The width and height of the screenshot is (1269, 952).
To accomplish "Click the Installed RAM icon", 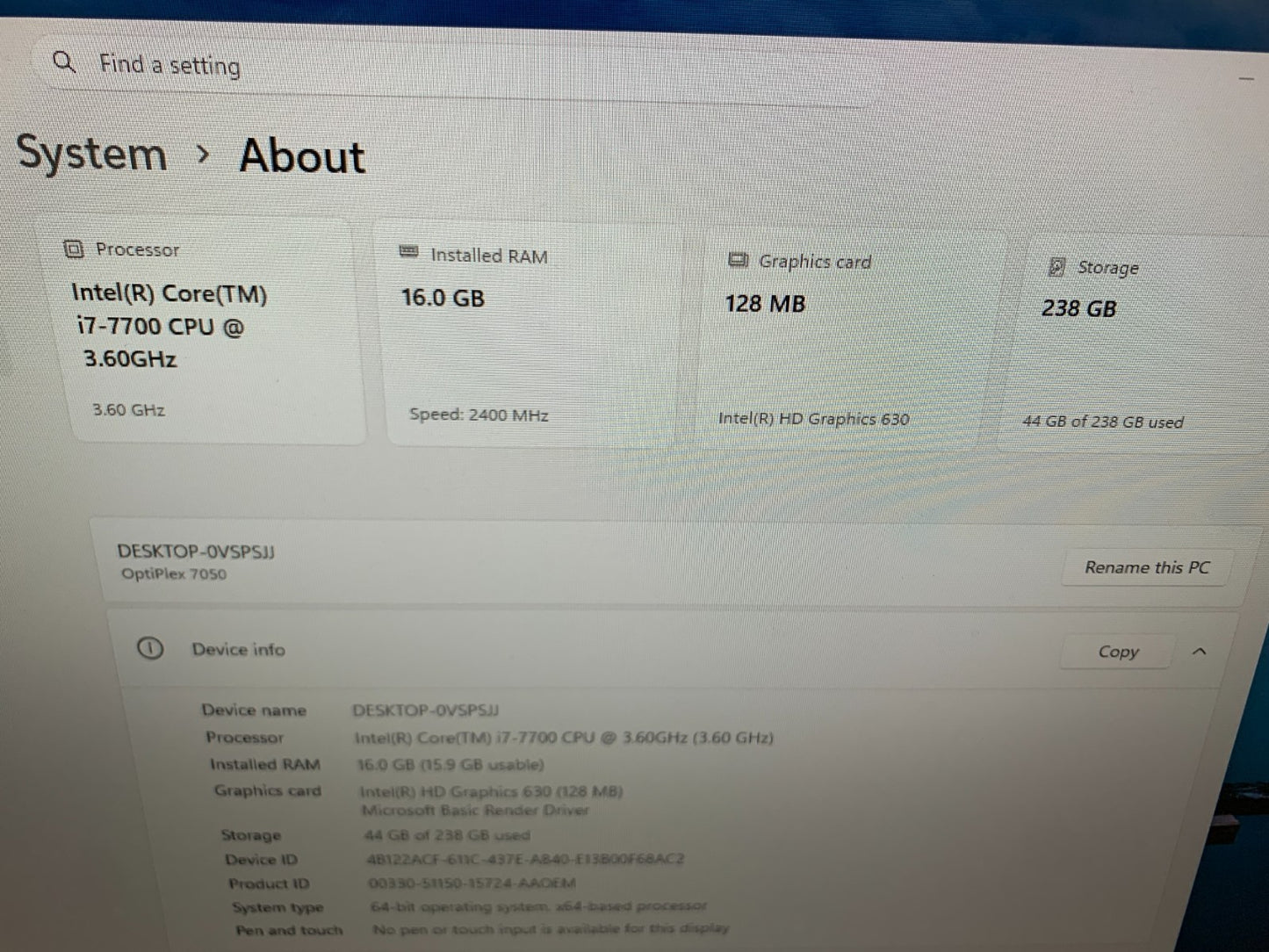I will pyautogui.click(x=408, y=253).
